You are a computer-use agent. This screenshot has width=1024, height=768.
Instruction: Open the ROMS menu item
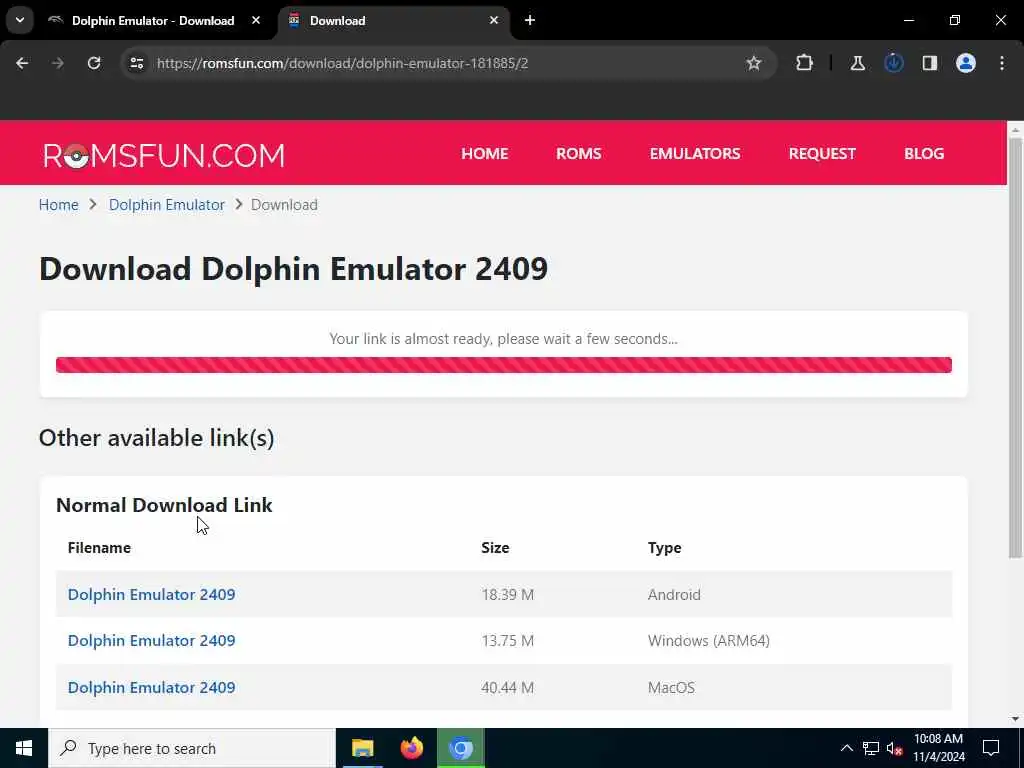(579, 153)
